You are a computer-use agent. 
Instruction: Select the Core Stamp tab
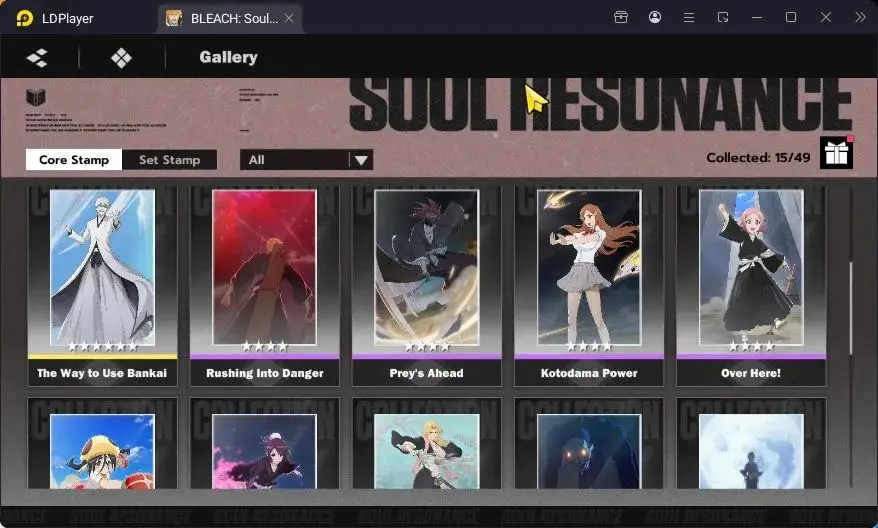tap(74, 160)
